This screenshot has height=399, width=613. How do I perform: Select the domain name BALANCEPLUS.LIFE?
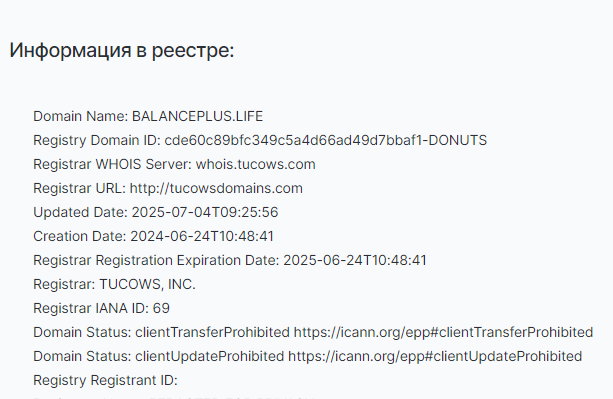pyautogui.click(x=197, y=116)
